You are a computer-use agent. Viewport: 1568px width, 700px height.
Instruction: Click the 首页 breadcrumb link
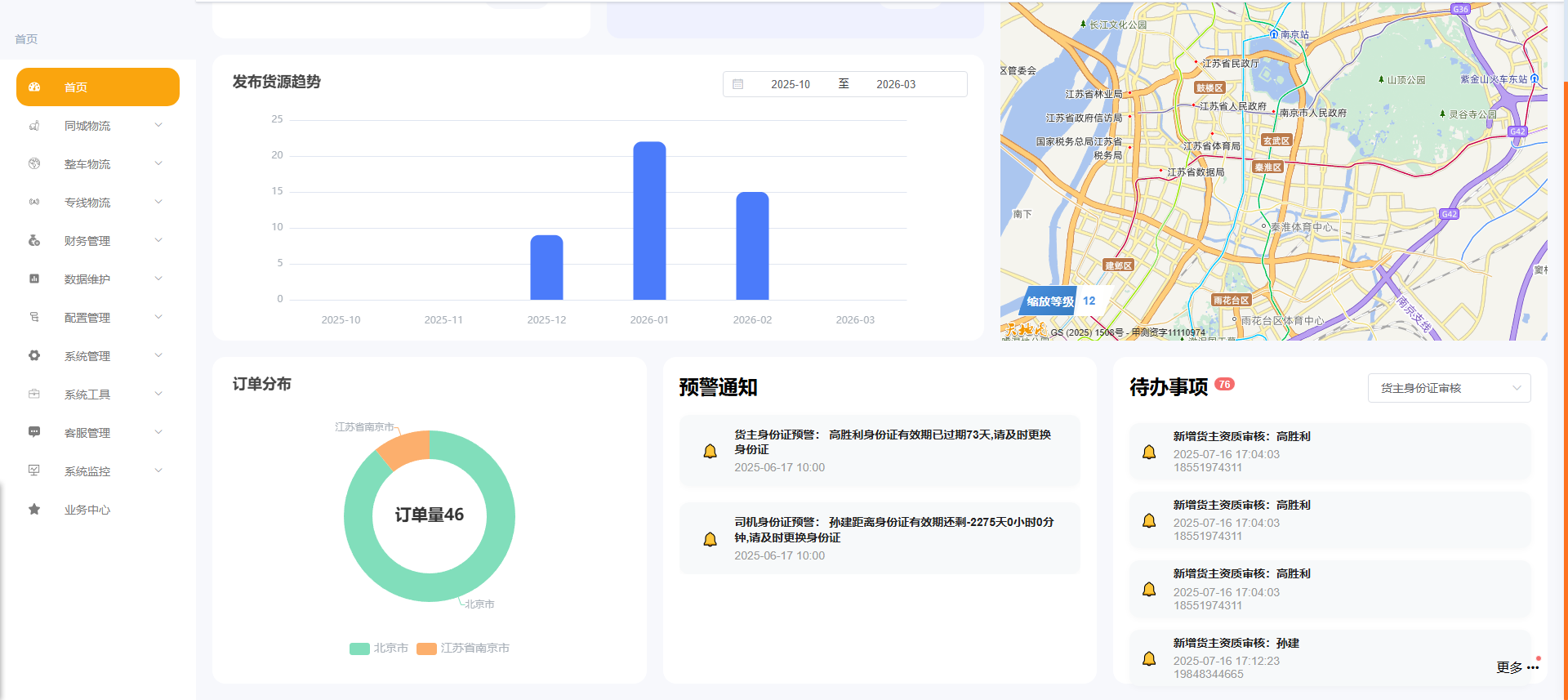click(26, 39)
